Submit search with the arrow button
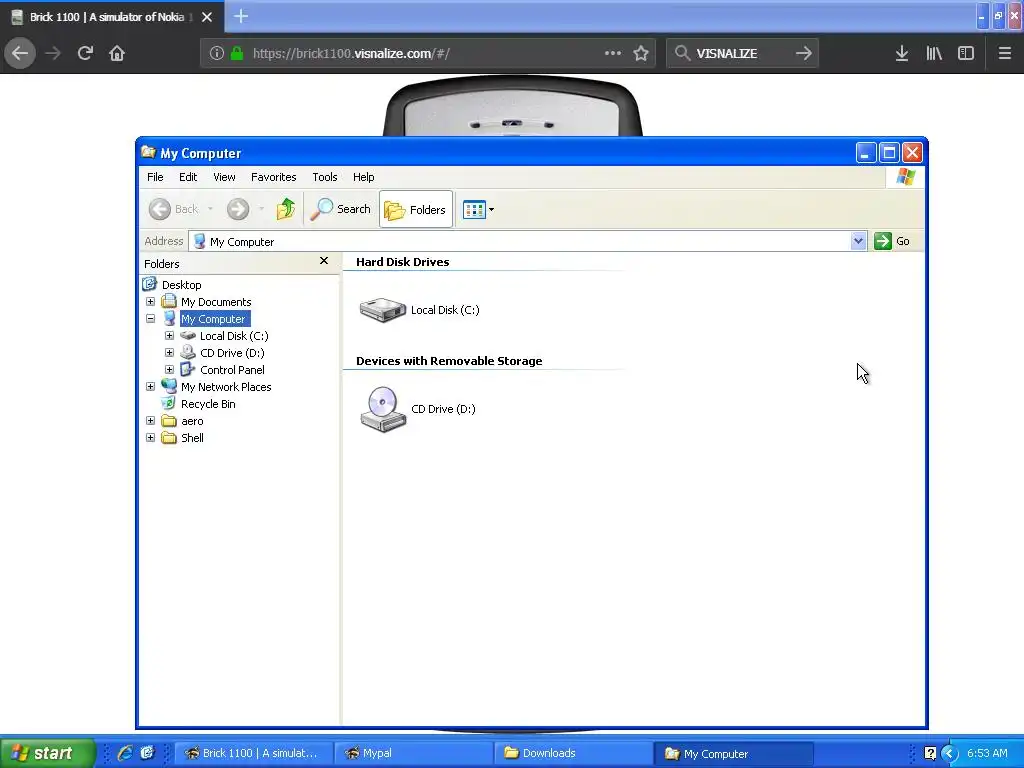The height and width of the screenshot is (768, 1024). [x=804, y=53]
